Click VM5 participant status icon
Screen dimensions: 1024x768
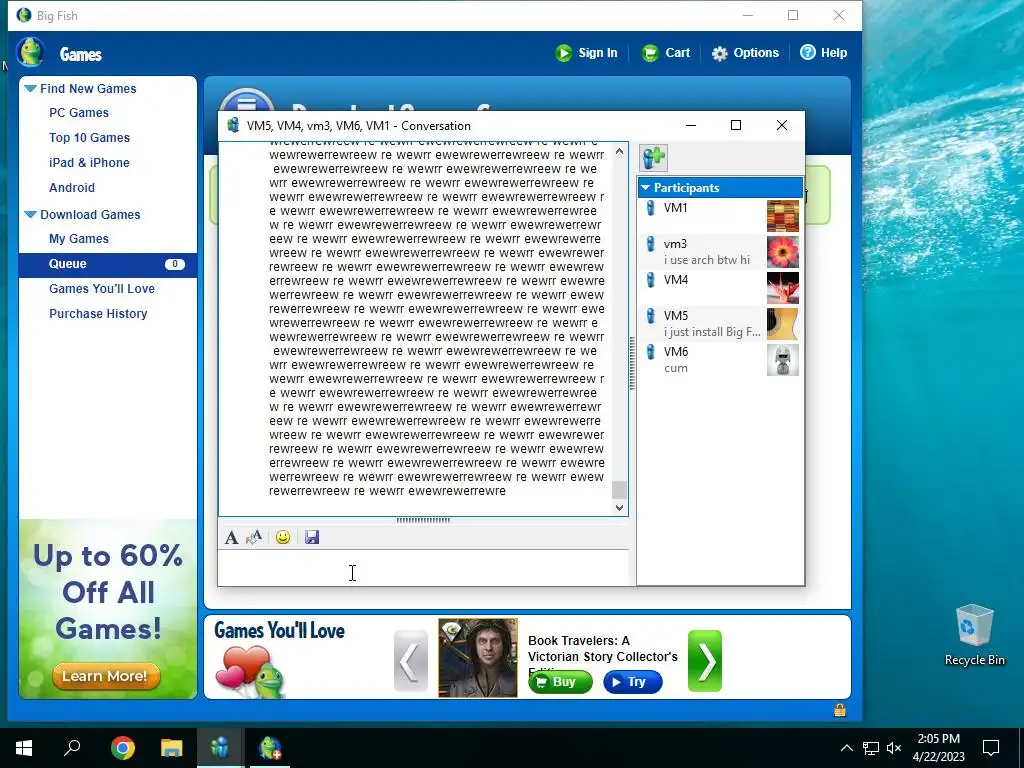[x=650, y=315]
